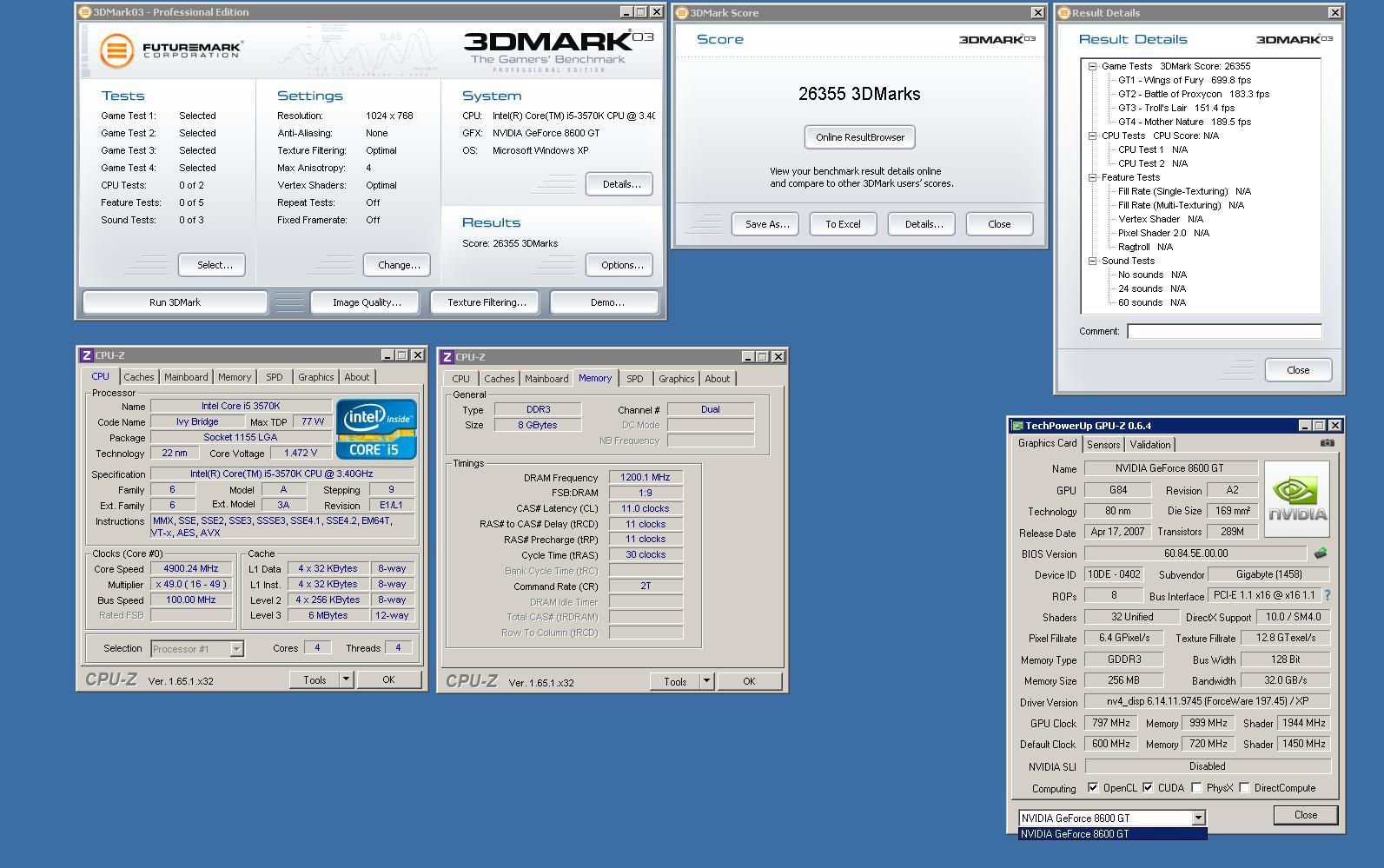
Task: Select NVIDIA GeForce 8600 GT dropdown list entry
Action: (1112, 834)
